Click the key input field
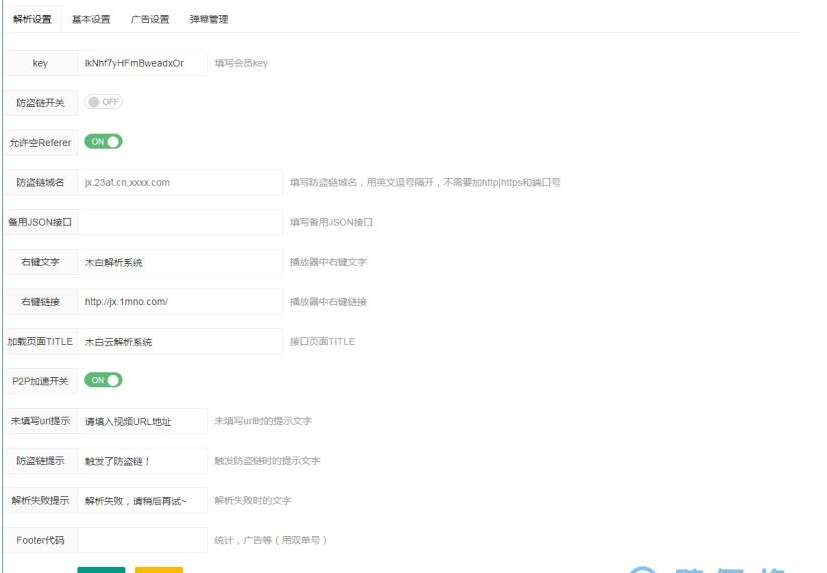Viewport: 827px width, 573px height. [143, 63]
